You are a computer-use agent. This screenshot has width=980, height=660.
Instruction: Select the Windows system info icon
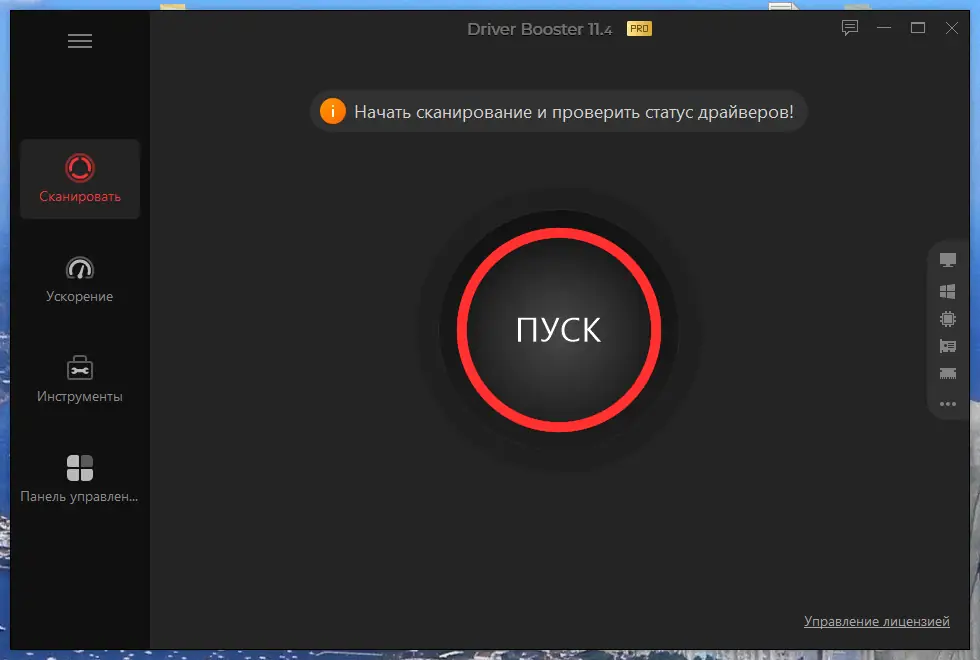[947, 291]
